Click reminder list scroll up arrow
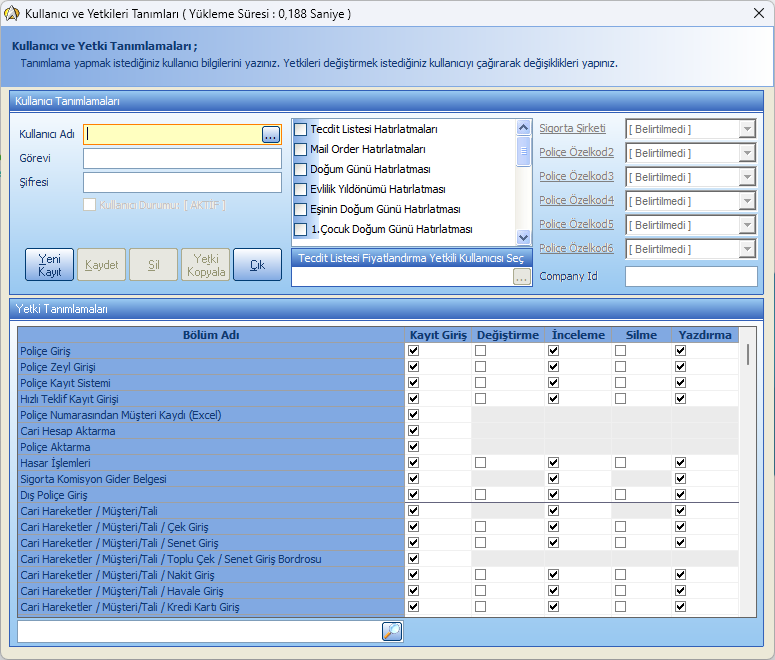 [523, 128]
